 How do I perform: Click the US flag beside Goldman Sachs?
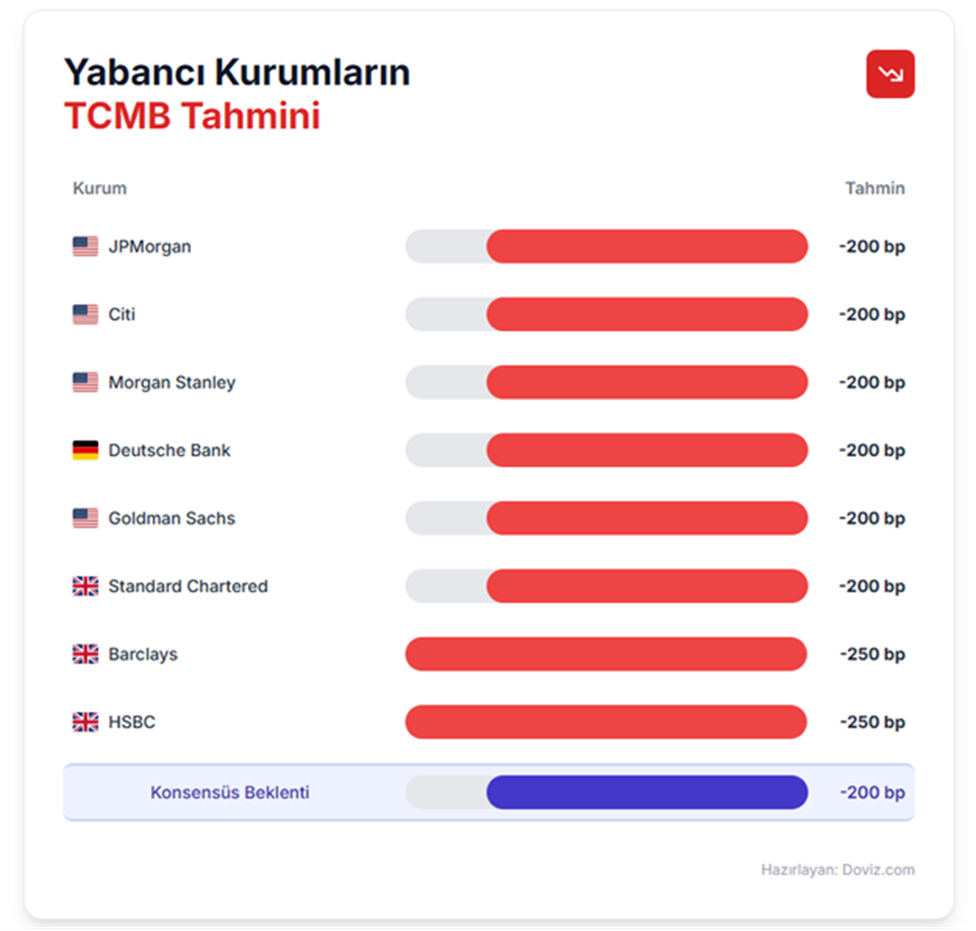(85, 519)
